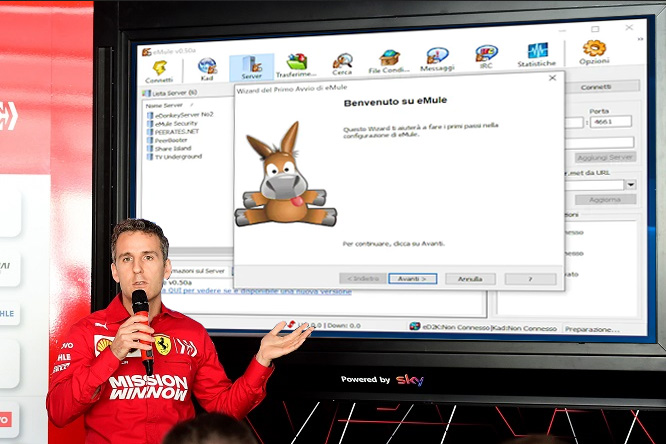This screenshot has height=444, width=666.
Task: Open the Cerca search toolbar icon
Action: [x=342, y=61]
